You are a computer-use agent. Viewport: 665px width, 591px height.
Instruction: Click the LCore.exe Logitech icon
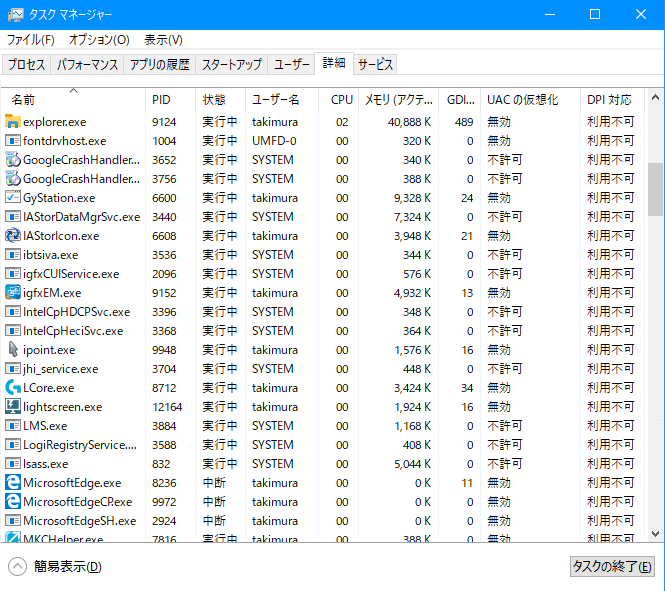13,387
